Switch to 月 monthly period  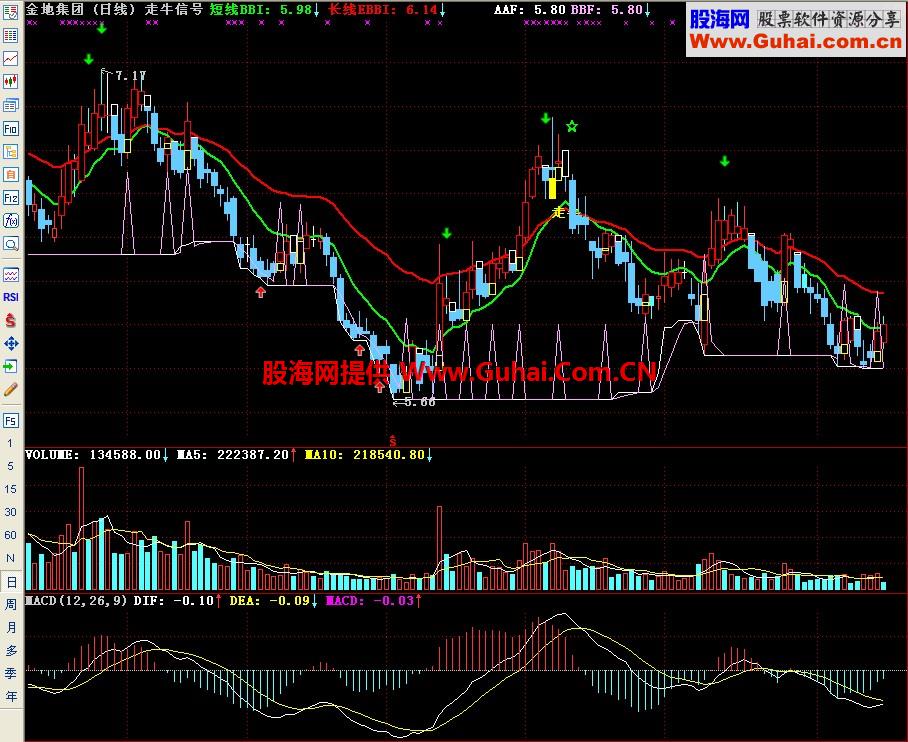11,628
